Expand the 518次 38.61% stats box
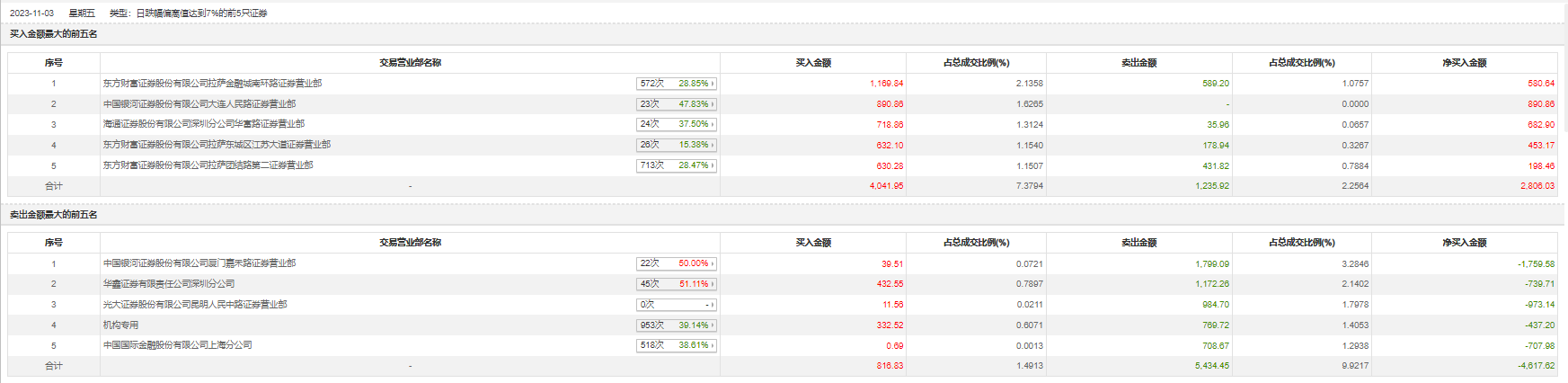1568x383 pixels. [677, 345]
